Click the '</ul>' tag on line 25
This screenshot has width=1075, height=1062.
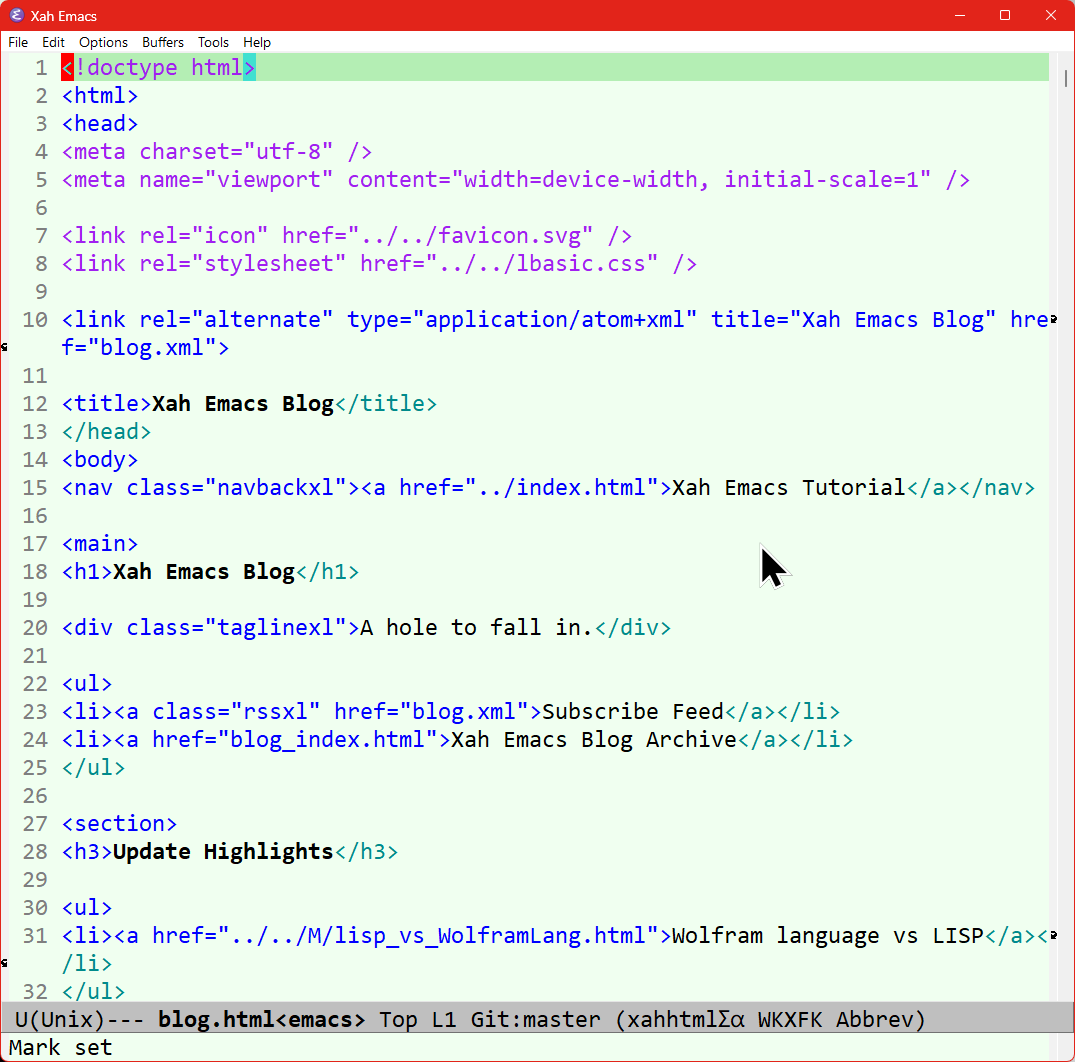click(93, 768)
